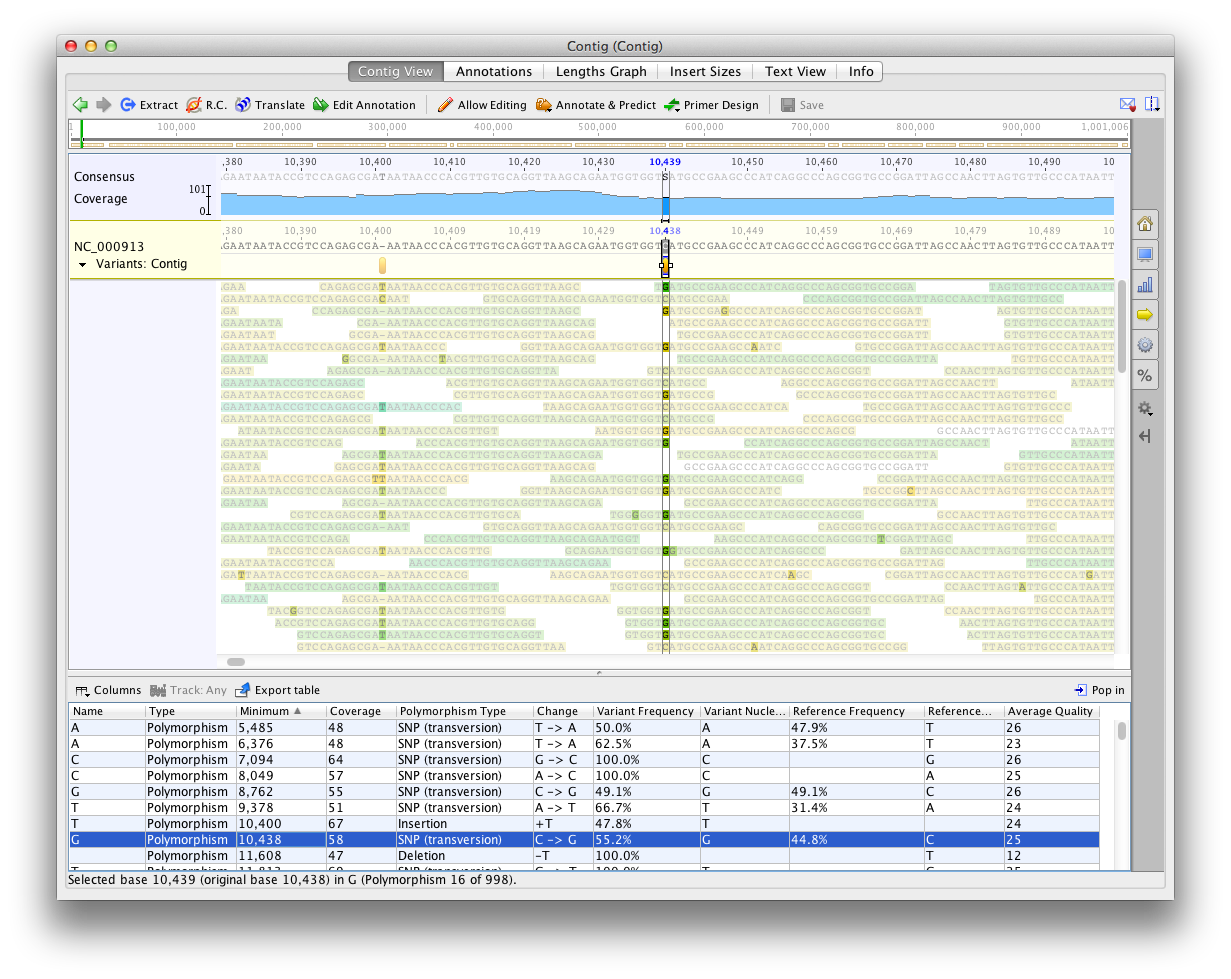This screenshot has width=1231, height=979.
Task: Launch Primer Design tool
Action: pyautogui.click(x=711, y=105)
